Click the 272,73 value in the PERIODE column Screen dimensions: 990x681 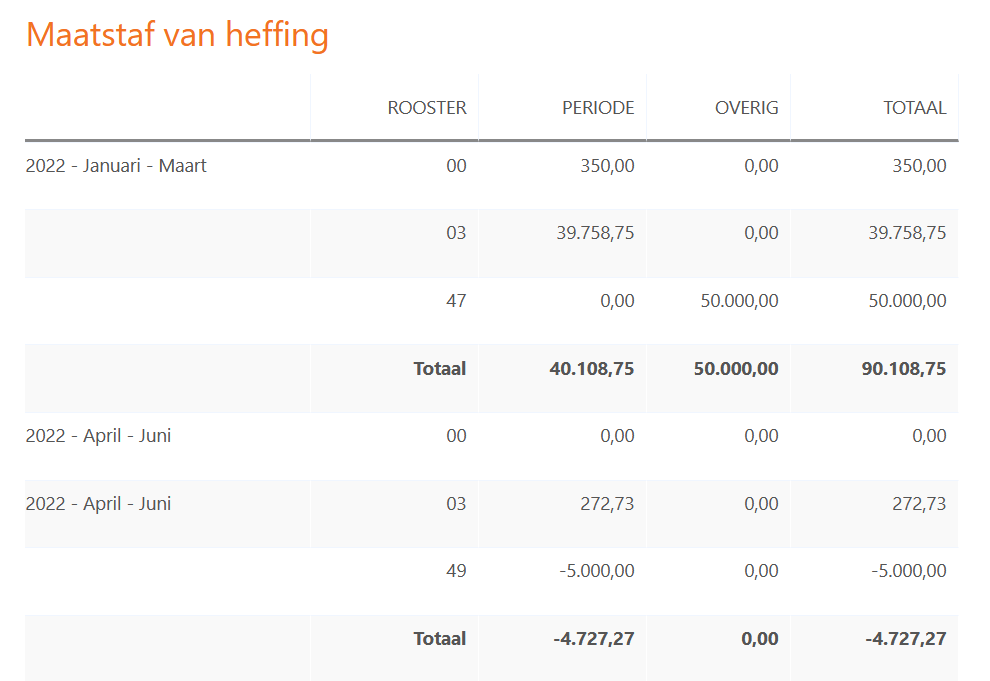[x=607, y=504]
